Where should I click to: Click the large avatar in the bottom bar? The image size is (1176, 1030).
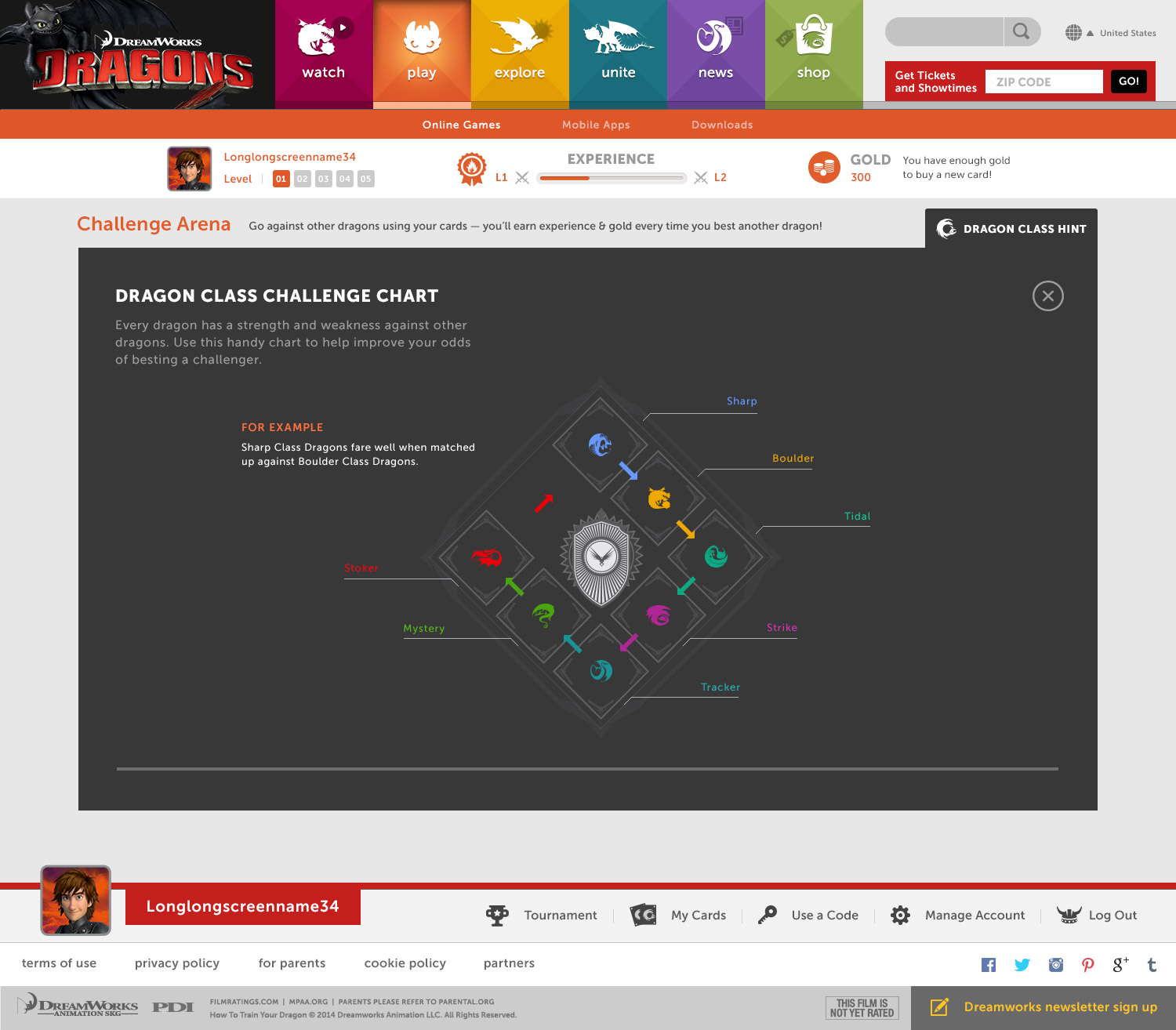tap(76, 900)
